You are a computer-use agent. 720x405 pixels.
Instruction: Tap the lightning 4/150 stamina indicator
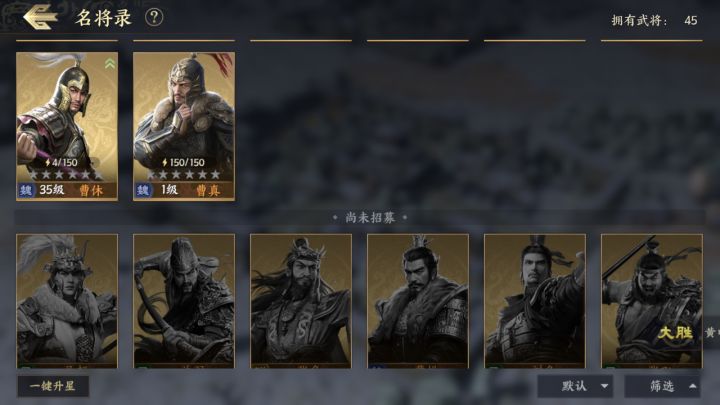(61, 162)
